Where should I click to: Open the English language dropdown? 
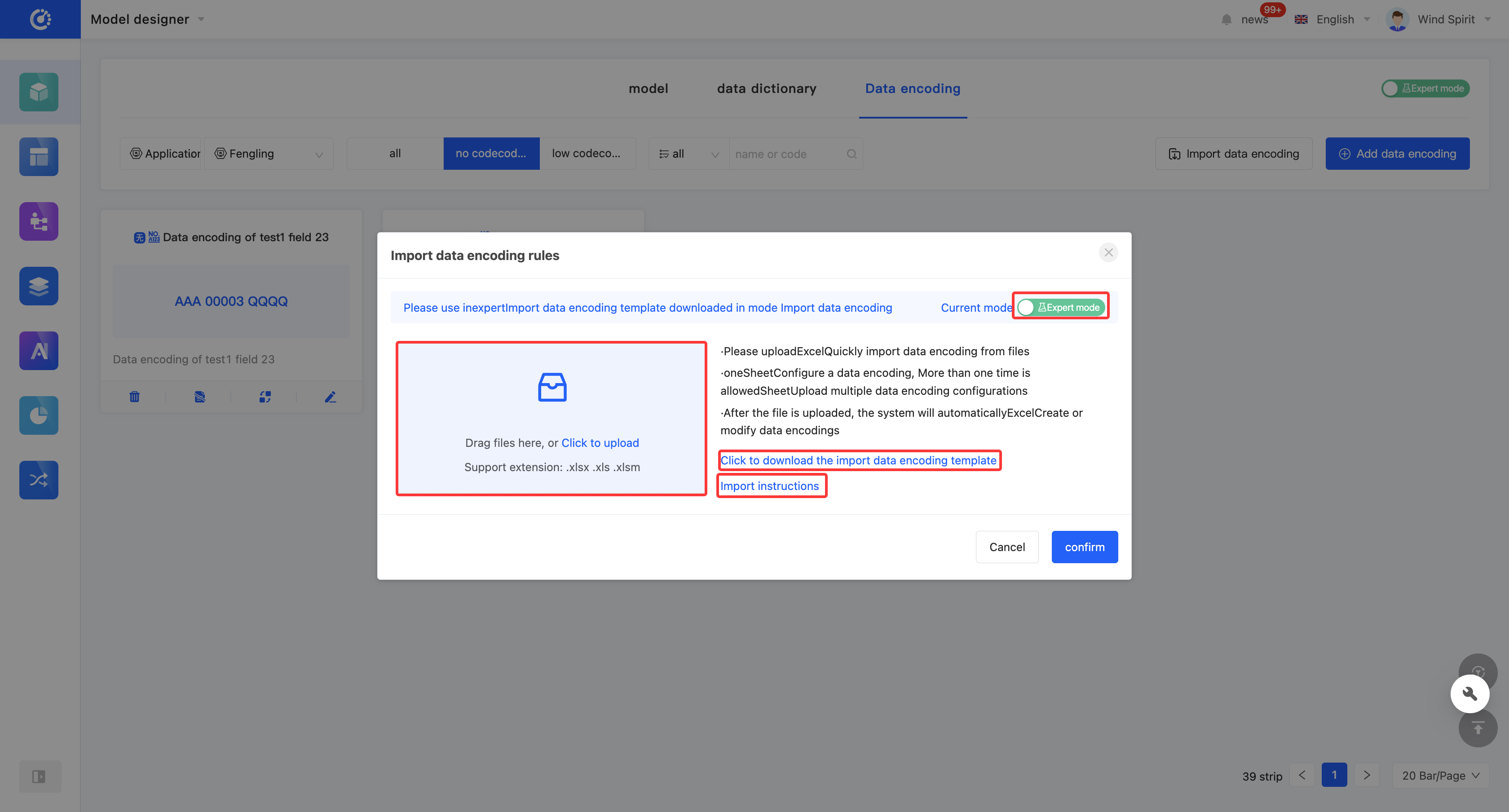[1333, 19]
